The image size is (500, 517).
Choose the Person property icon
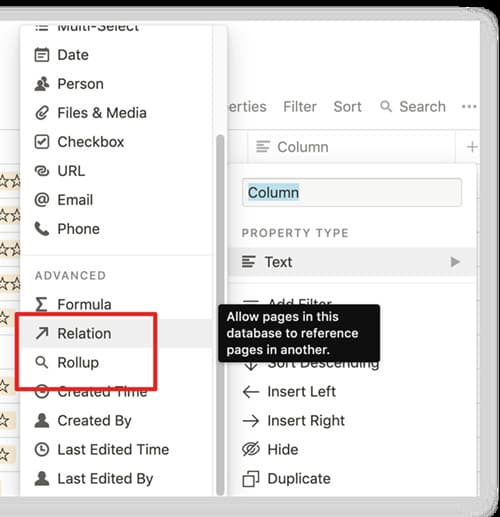42,84
